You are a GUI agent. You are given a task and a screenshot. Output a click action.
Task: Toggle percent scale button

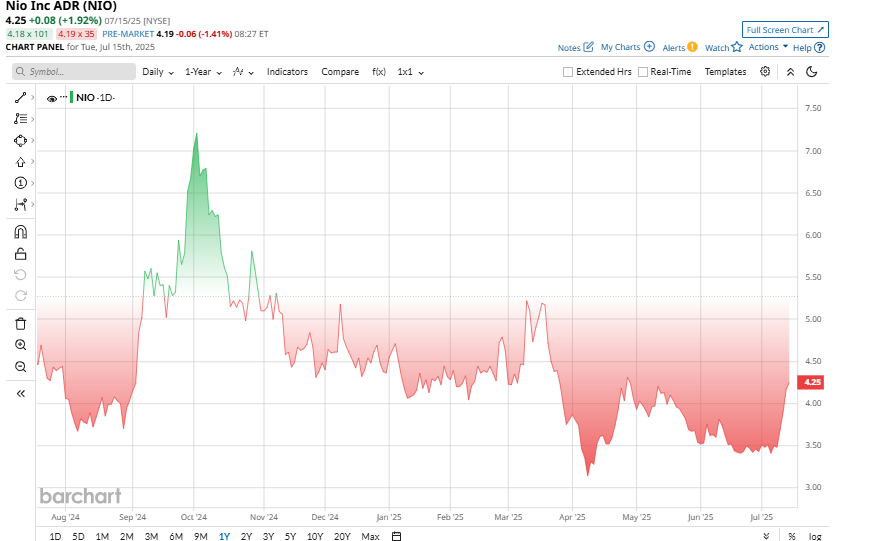click(x=792, y=537)
